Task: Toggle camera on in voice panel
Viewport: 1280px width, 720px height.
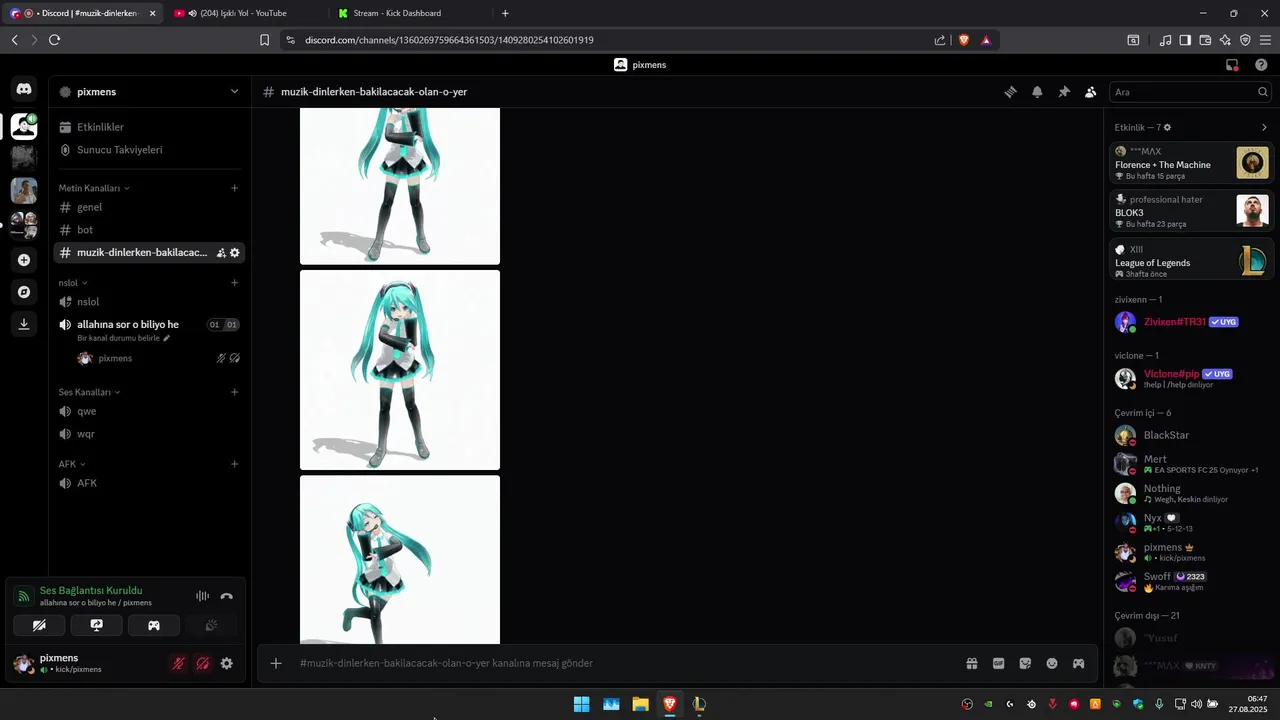Action: [x=39, y=625]
